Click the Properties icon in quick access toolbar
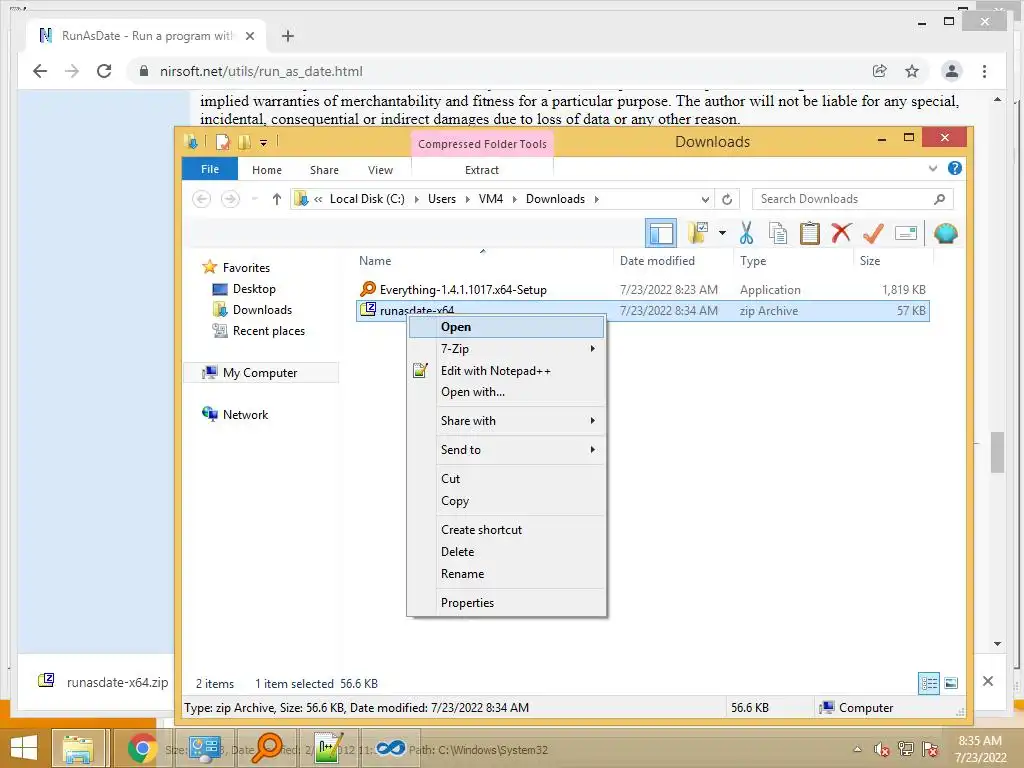1024x768 pixels. (x=223, y=142)
